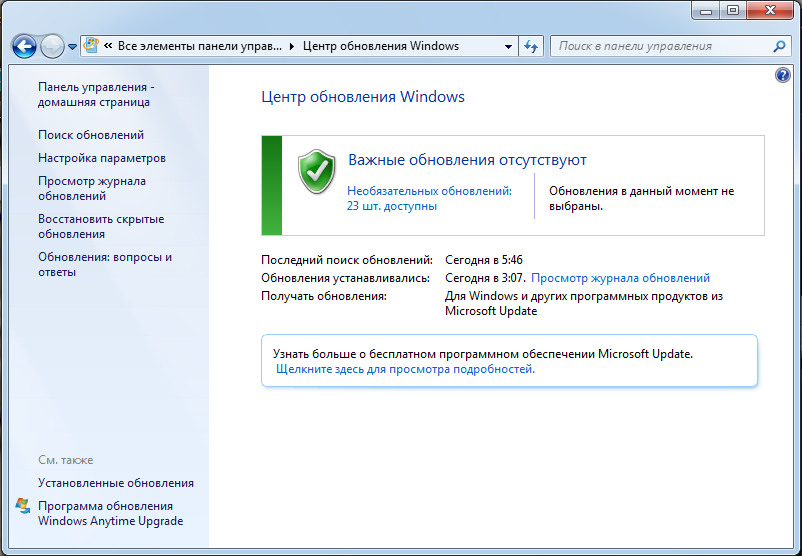Click 'Просмотр журнала обновлений' next to 3:07
Viewport: 802px width, 556px height.
(620, 278)
